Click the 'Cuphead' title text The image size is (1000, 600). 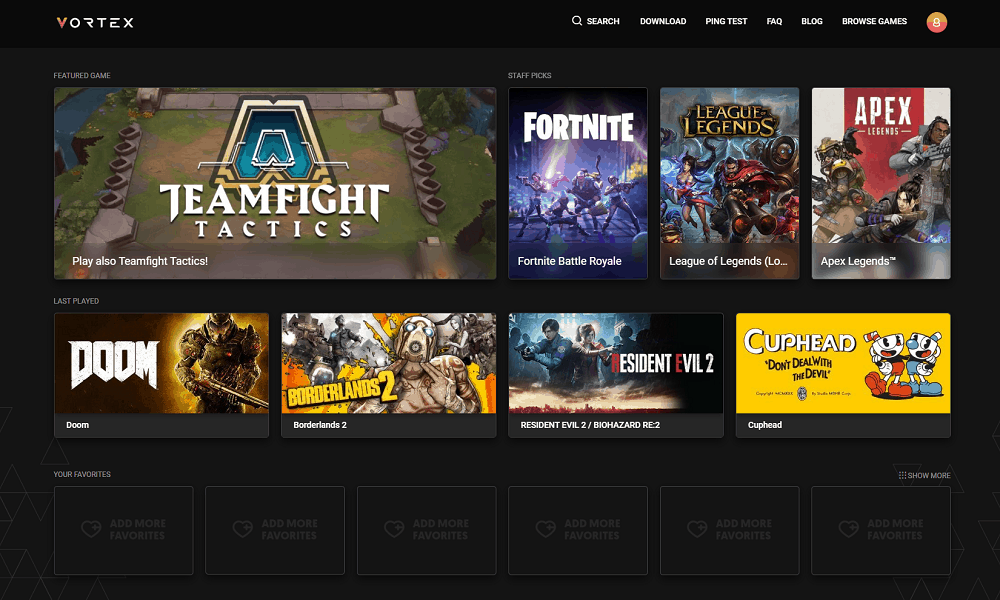tap(765, 425)
